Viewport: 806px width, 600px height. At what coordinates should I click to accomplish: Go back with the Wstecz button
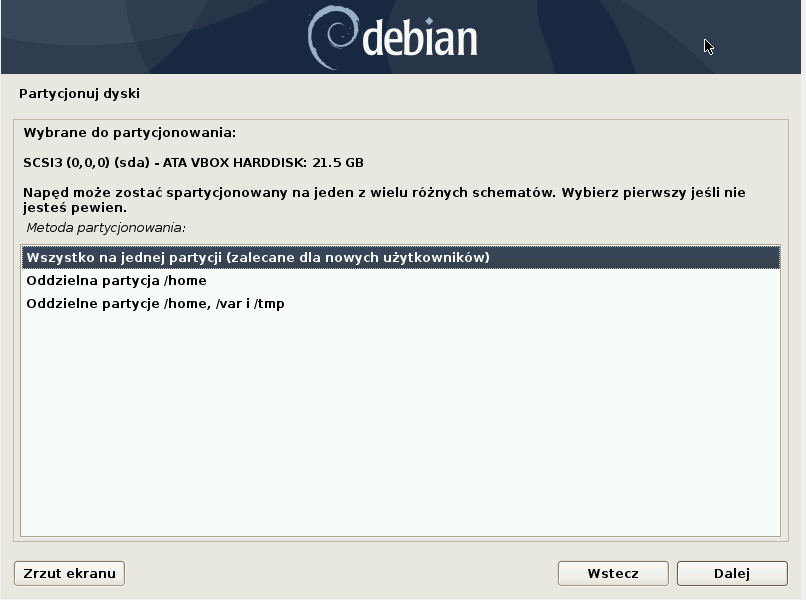613,573
